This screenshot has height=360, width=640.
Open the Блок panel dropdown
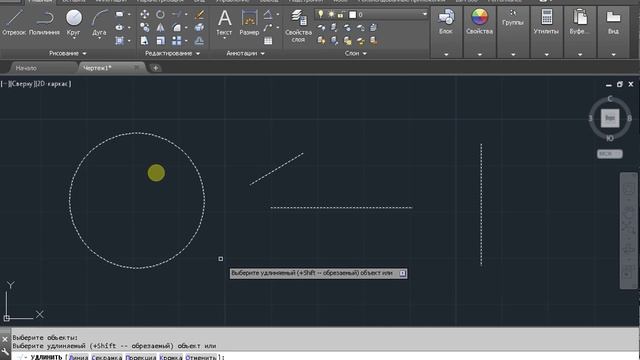(446, 54)
